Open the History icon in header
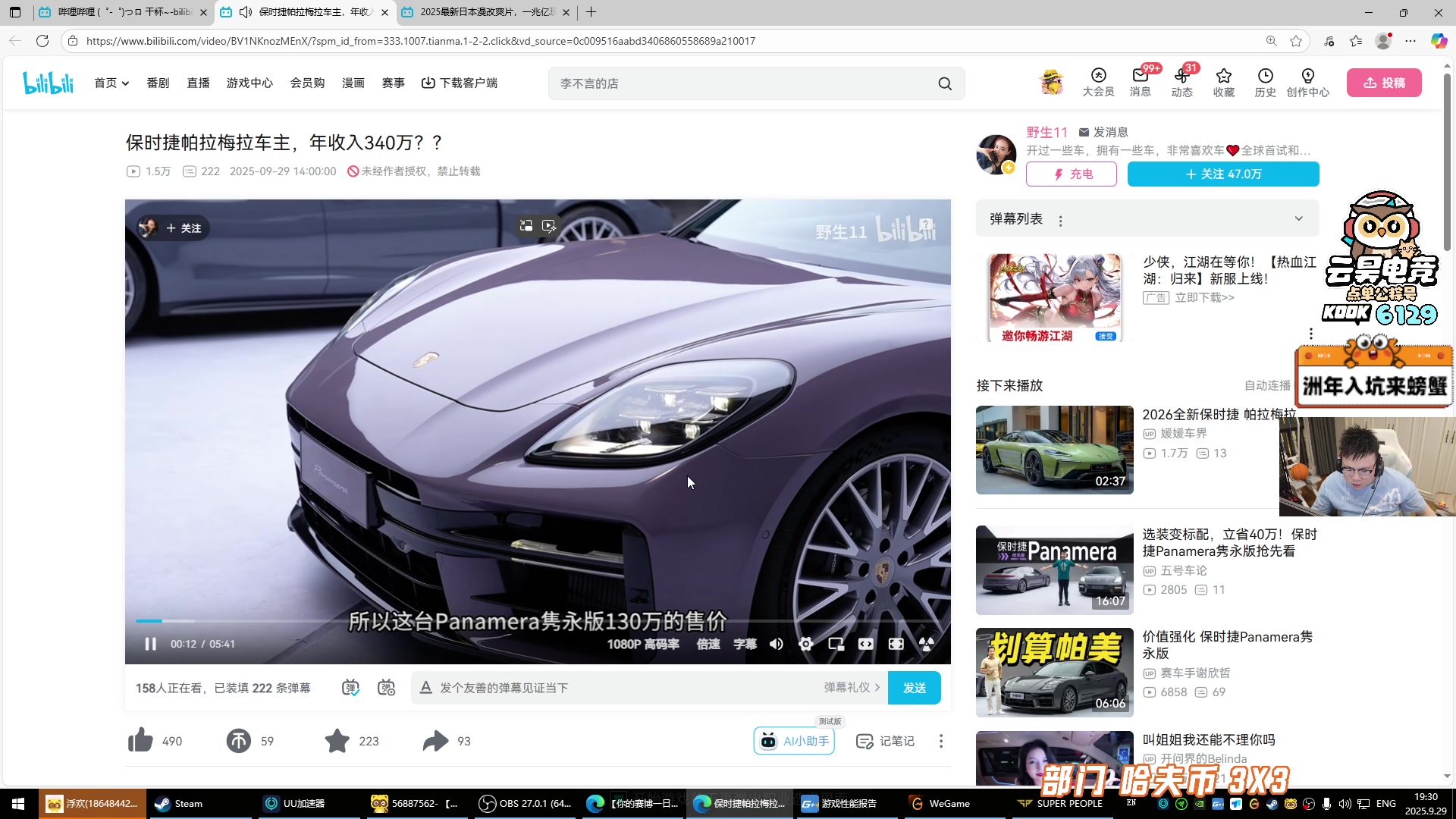The height and width of the screenshot is (819, 1456). (1264, 82)
